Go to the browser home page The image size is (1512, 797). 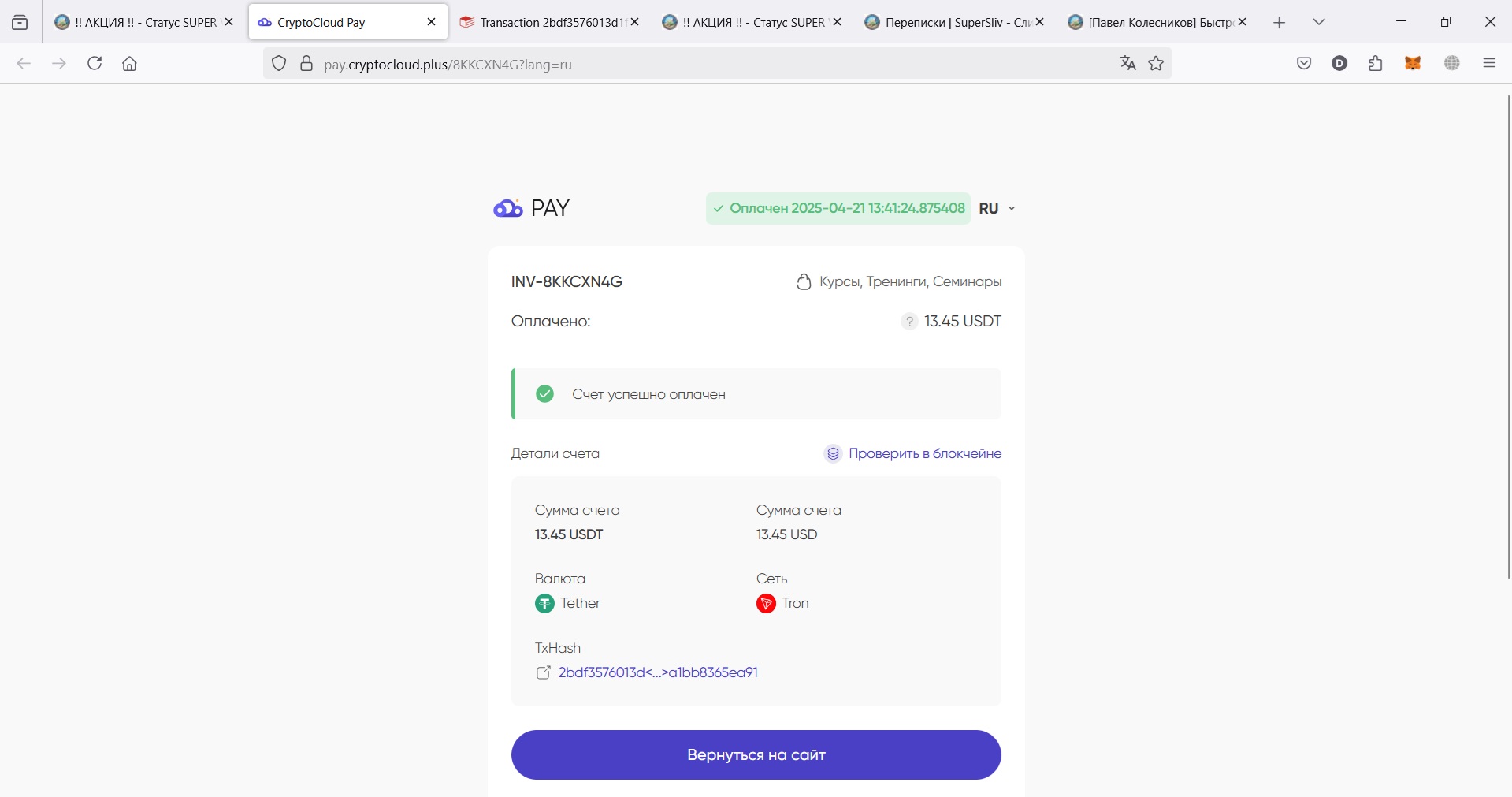(x=130, y=64)
